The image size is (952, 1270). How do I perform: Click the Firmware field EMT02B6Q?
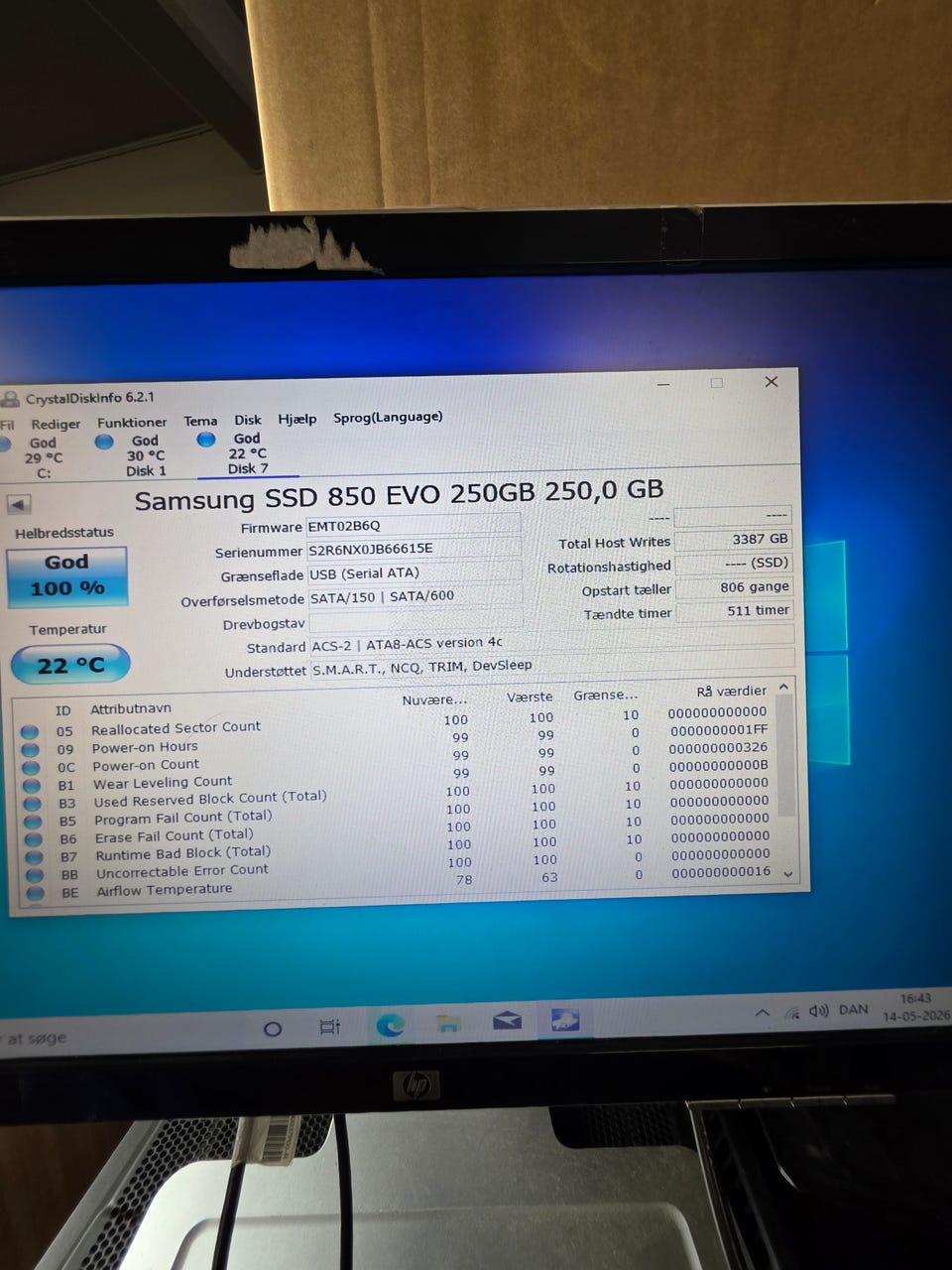(413, 526)
